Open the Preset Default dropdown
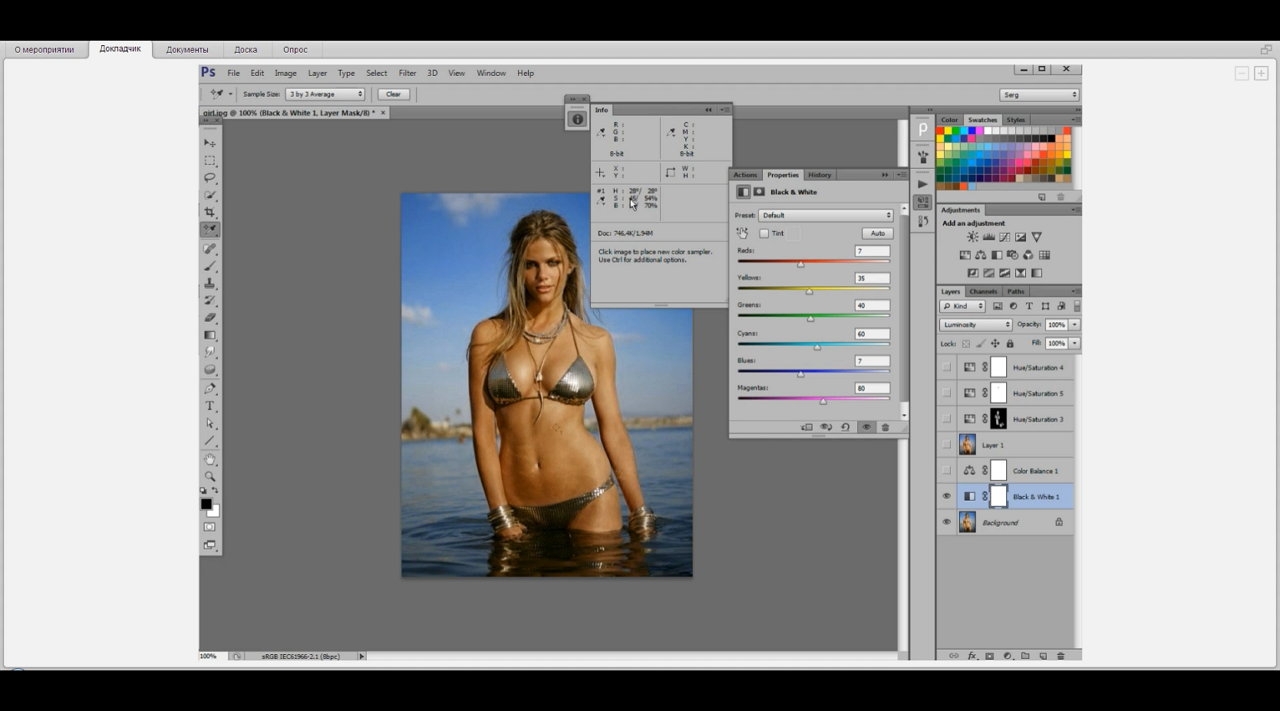 pos(826,215)
